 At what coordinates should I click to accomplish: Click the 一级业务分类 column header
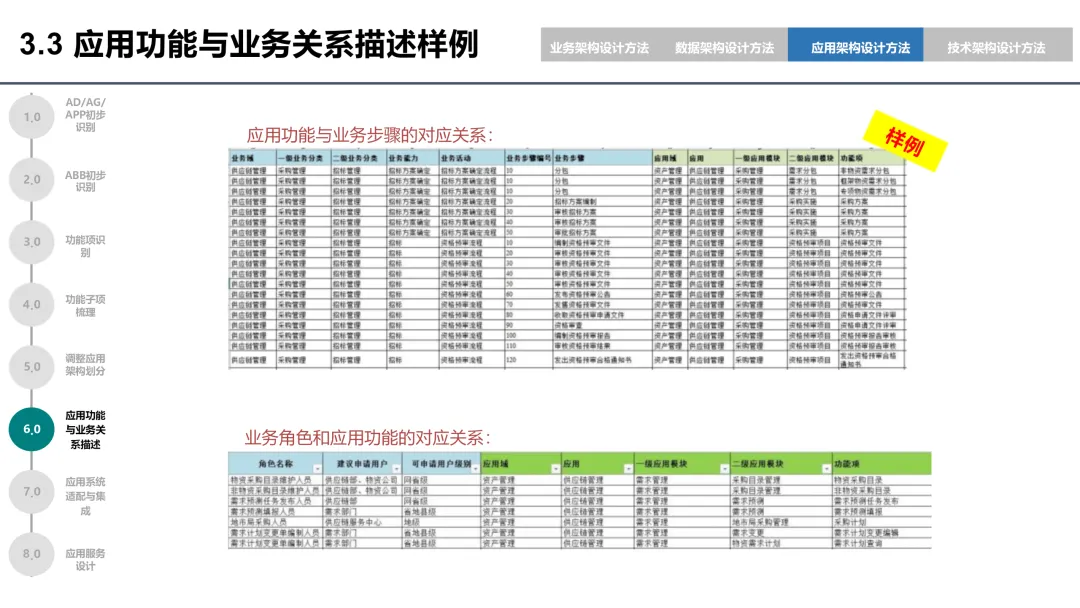[303, 158]
